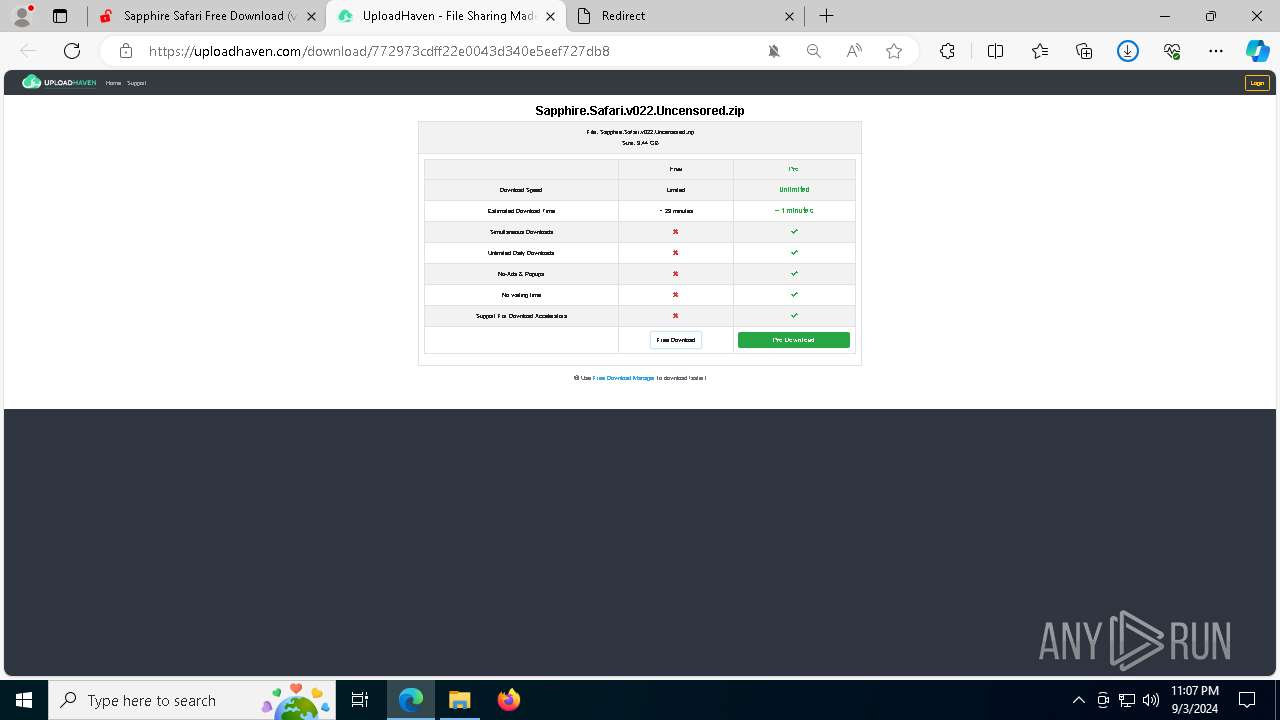1280x720 pixels.
Task: Launch Firefox from the taskbar
Action: pos(508,700)
